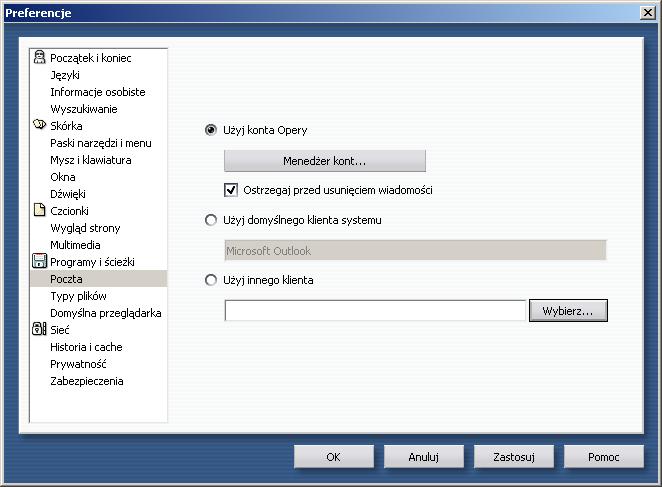Select Historia i cache category
The height and width of the screenshot is (487, 662).
tap(87, 347)
